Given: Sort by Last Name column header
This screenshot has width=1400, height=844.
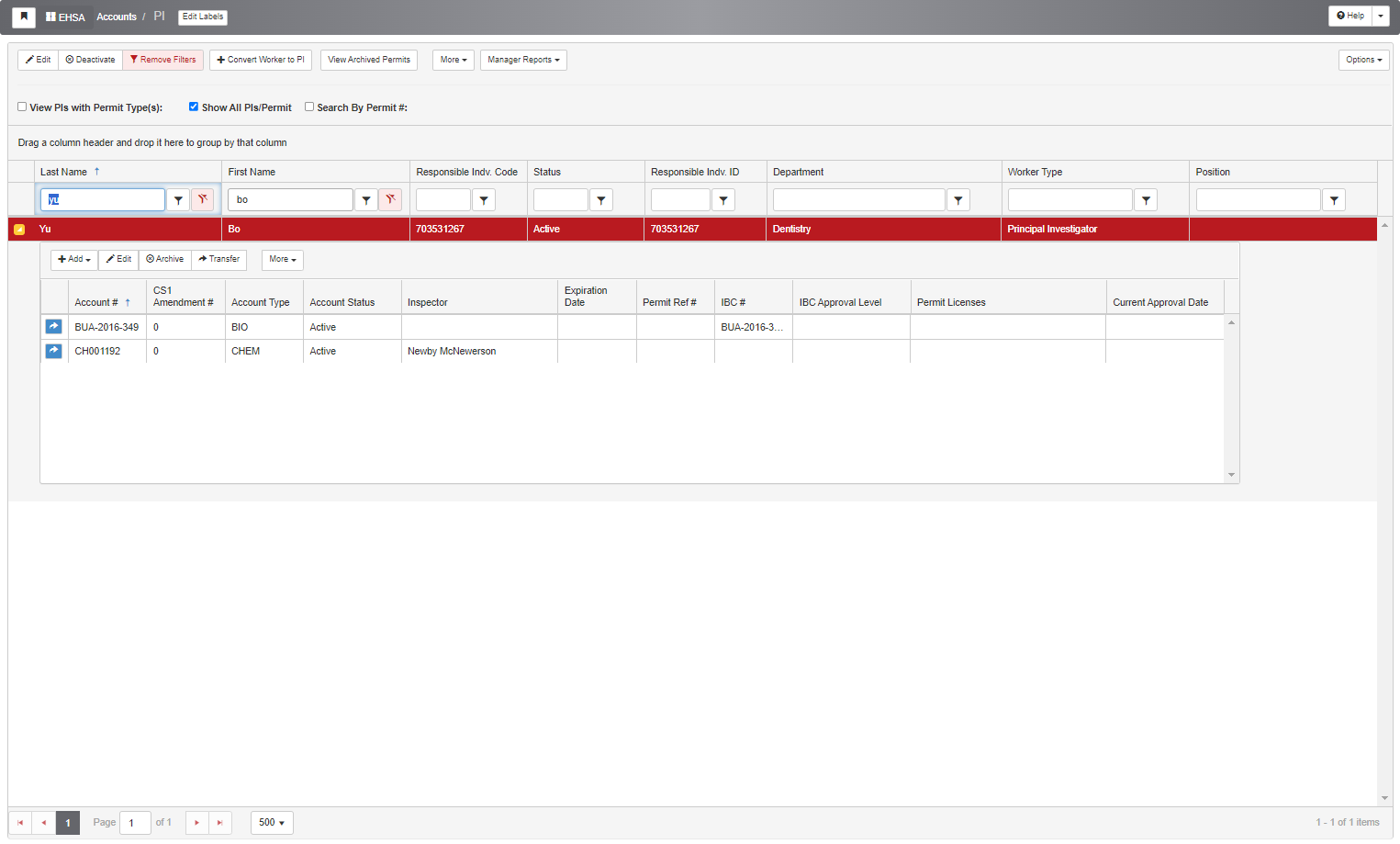Looking at the screenshot, I should point(64,172).
